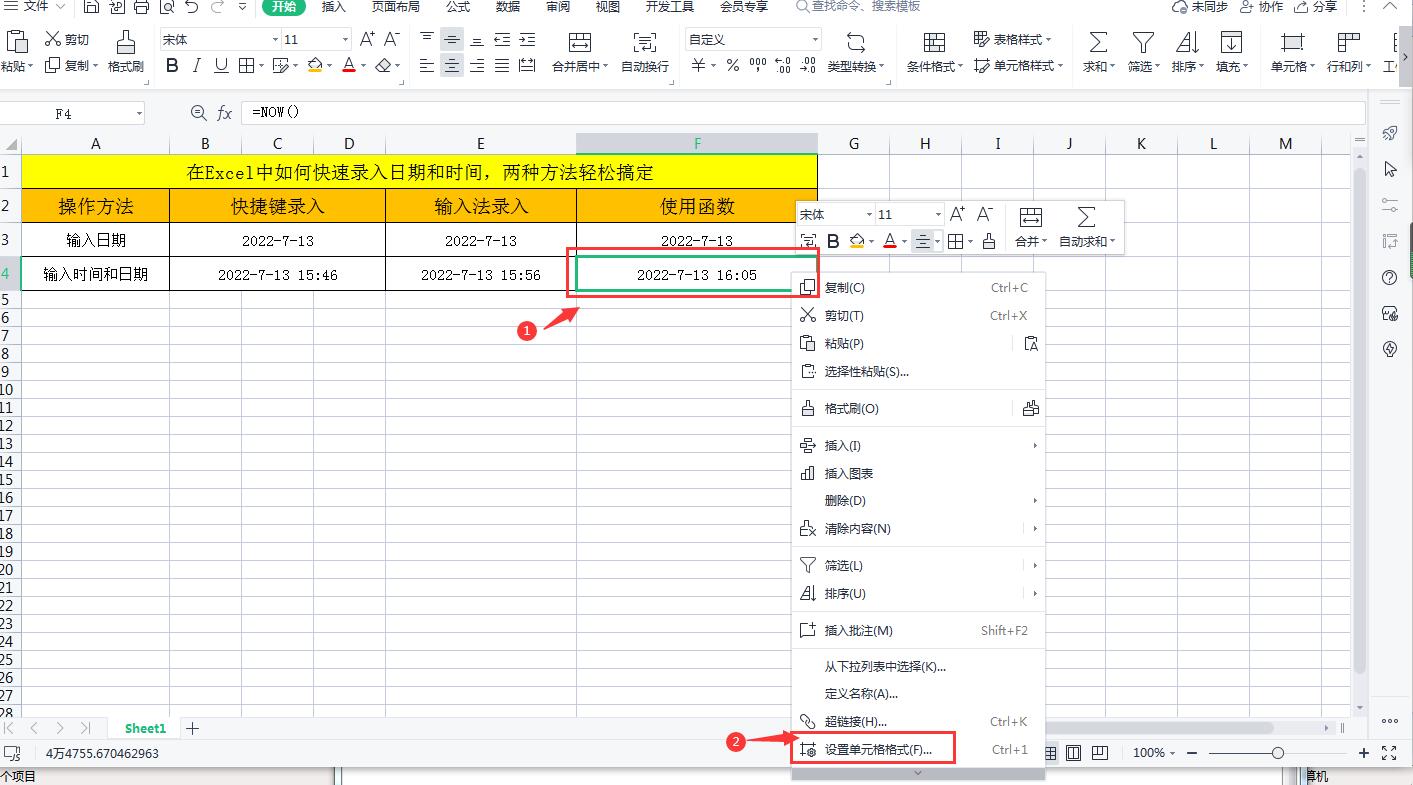Screen dimensions: 1413x785
Task: Undo the last action
Action: (x=191, y=7)
